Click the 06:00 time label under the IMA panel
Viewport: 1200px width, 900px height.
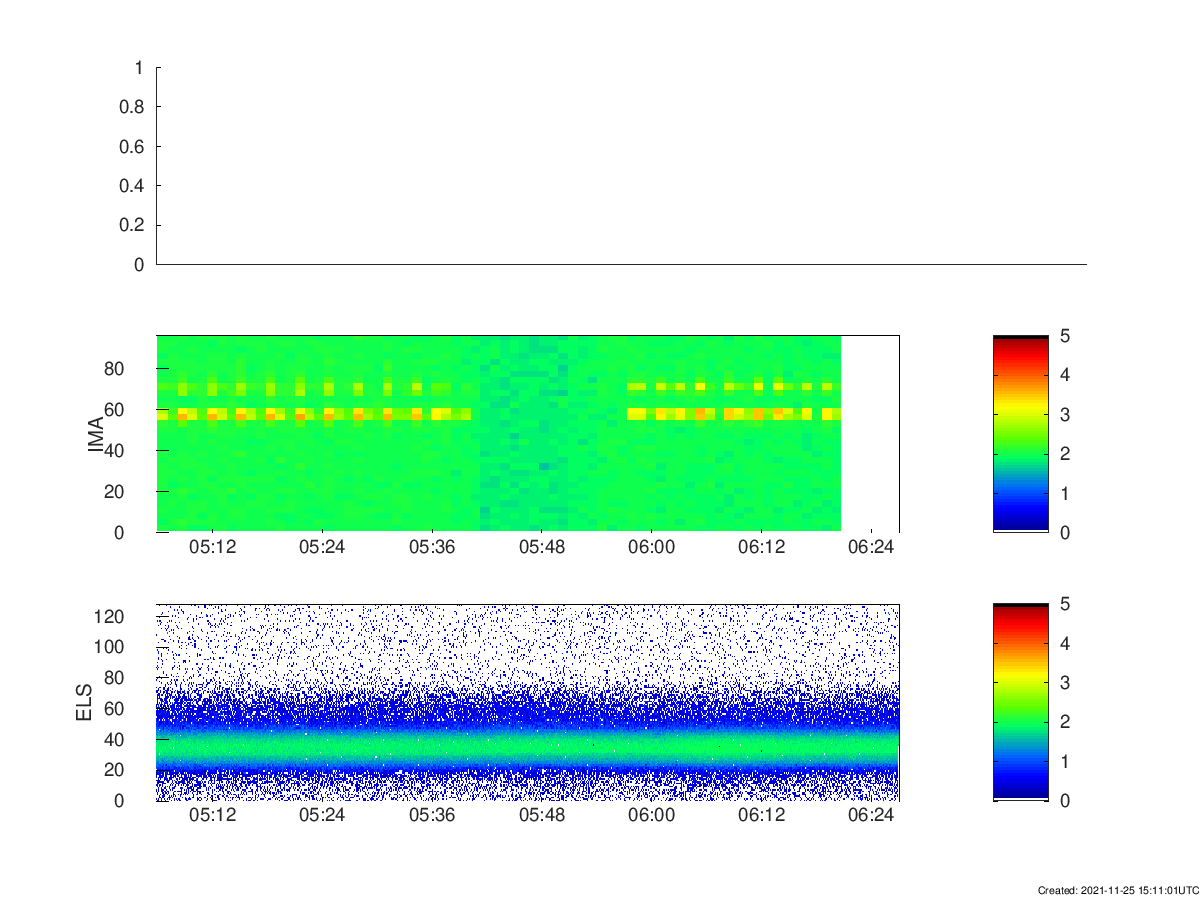click(652, 548)
